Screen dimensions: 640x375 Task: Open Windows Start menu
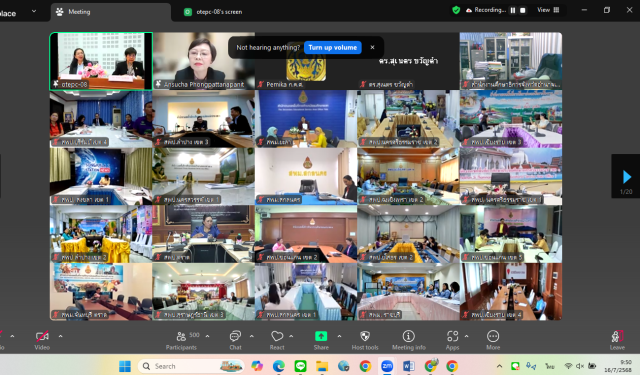pos(124,366)
